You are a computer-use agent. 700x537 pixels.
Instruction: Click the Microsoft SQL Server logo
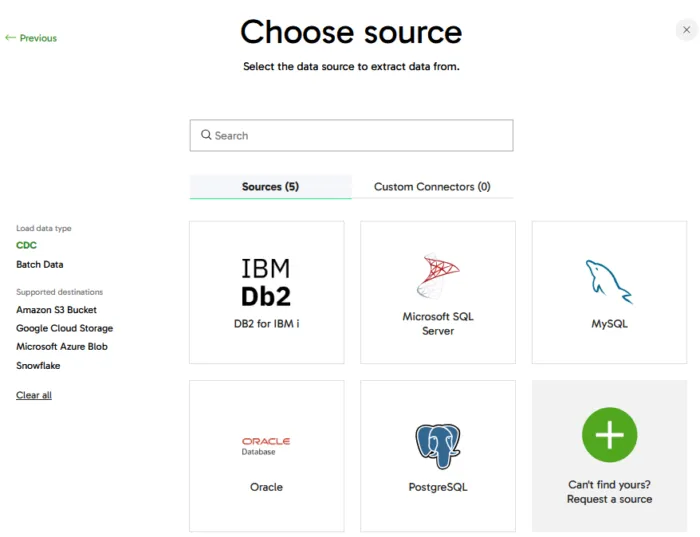coord(438,276)
